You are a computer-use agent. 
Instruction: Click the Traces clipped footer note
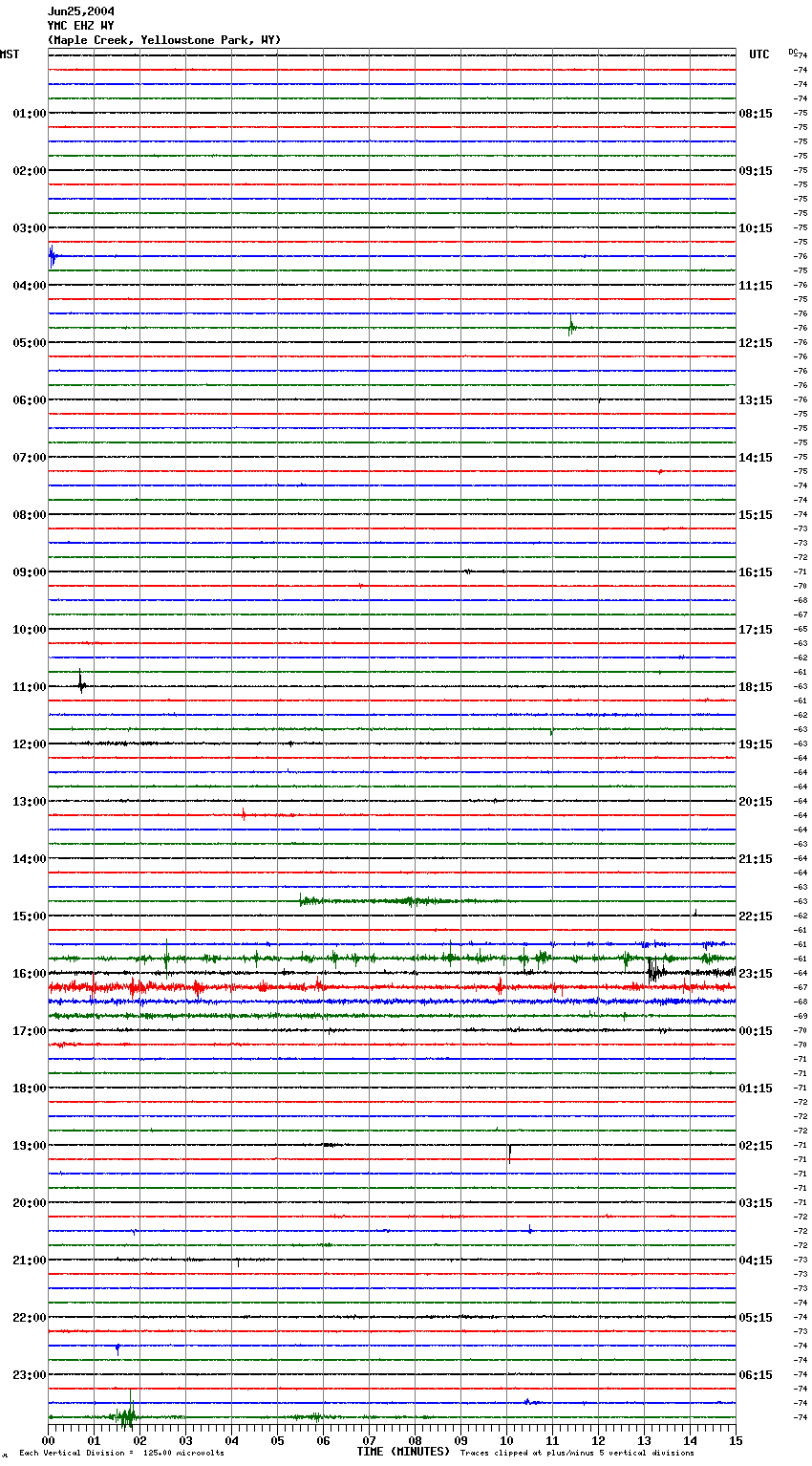[x=578, y=1454]
